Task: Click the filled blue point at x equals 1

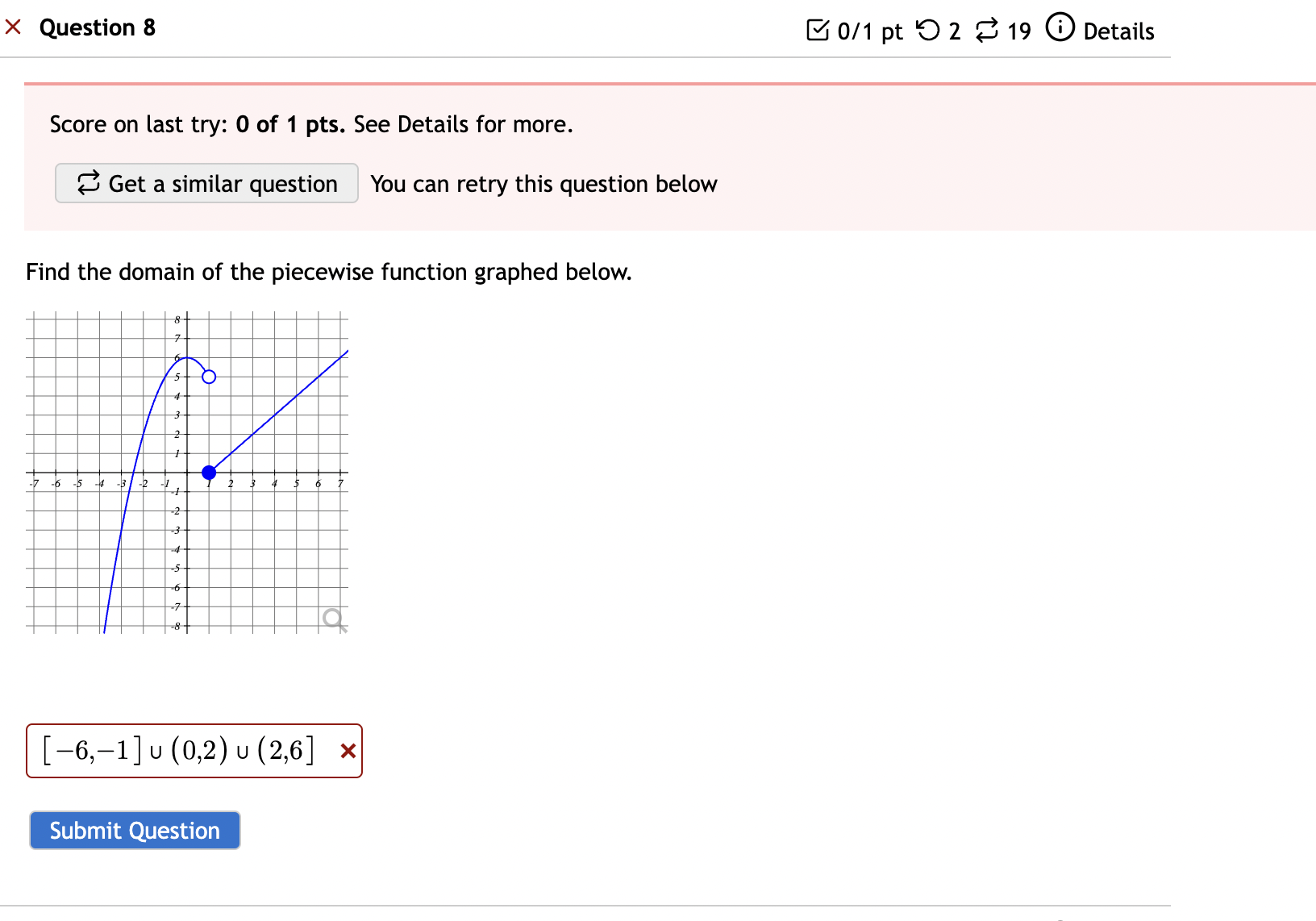Action: point(208,473)
